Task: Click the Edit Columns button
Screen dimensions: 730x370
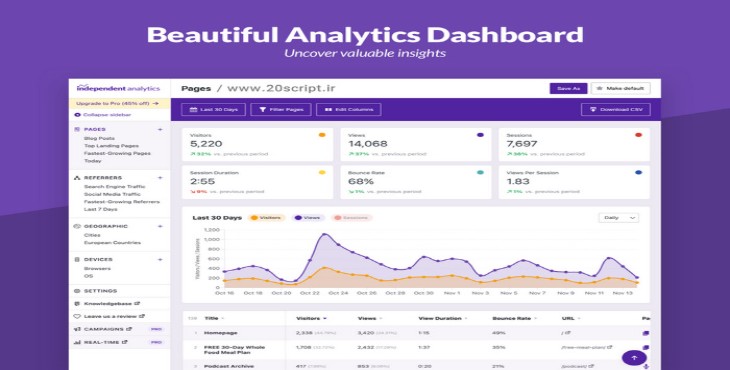Action: pos(349,110)
